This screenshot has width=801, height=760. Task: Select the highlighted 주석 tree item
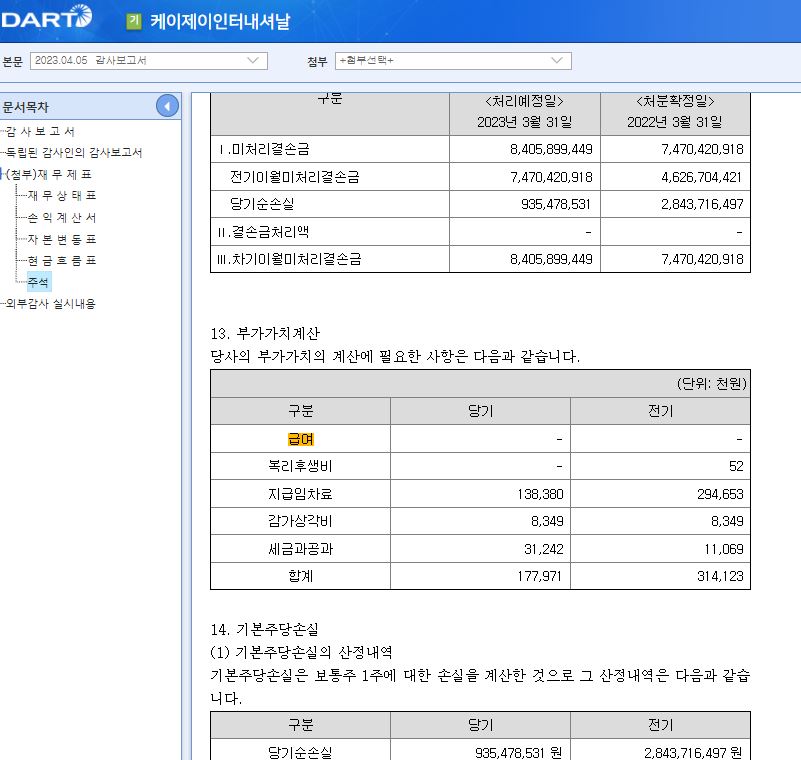click(x=38, y=282)
